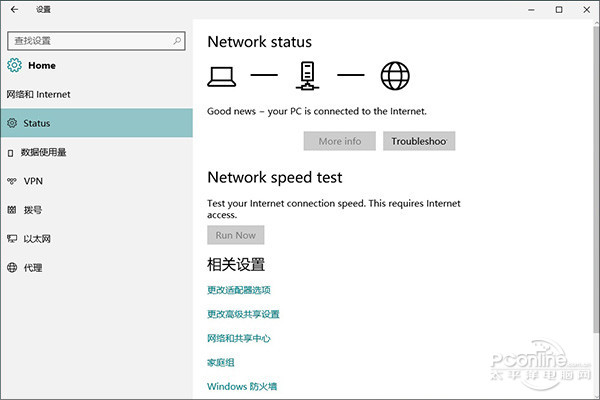Click the 代理 proxy globe icon

coord(12,268)
